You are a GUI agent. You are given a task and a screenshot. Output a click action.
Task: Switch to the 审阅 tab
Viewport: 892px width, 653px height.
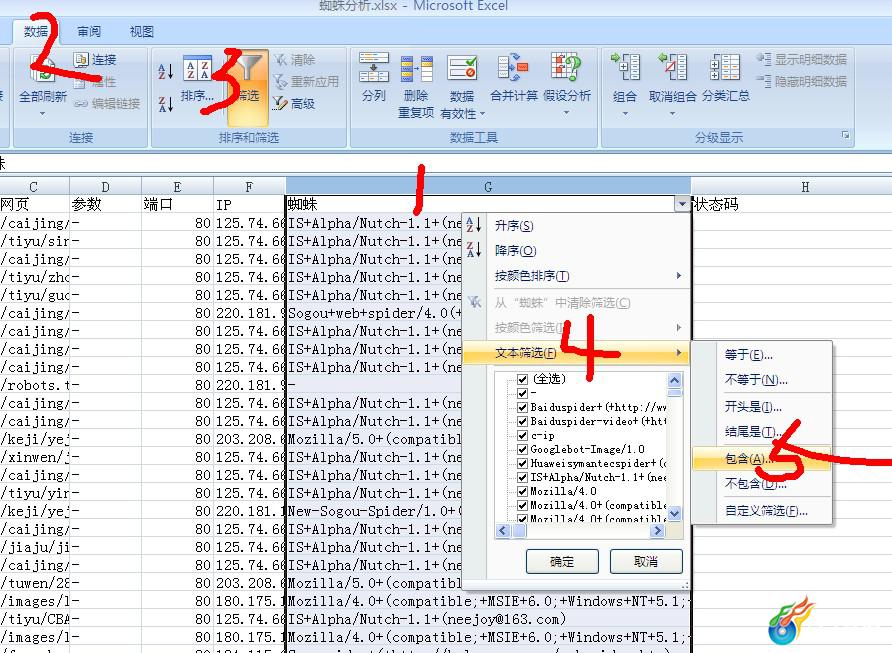(89, 31)
